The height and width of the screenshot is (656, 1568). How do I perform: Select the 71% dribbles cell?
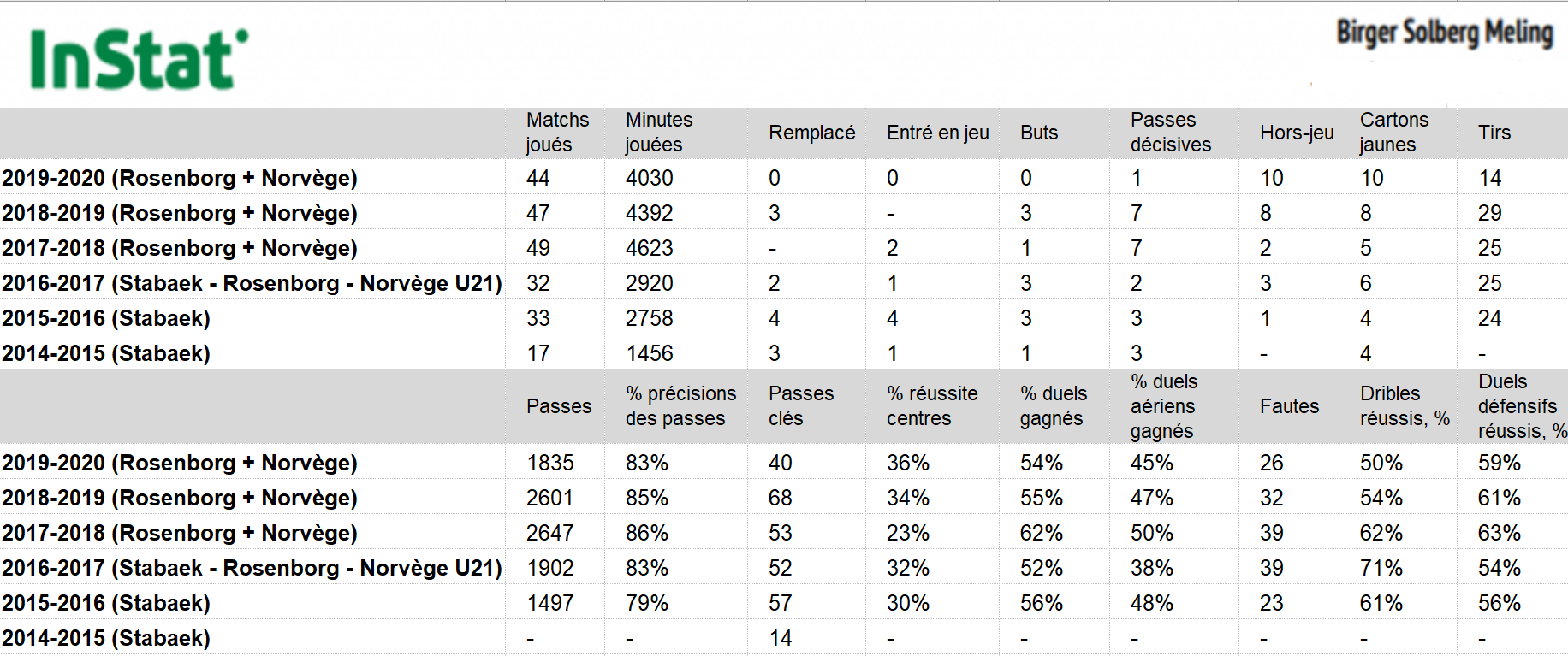click(1381, 568)
